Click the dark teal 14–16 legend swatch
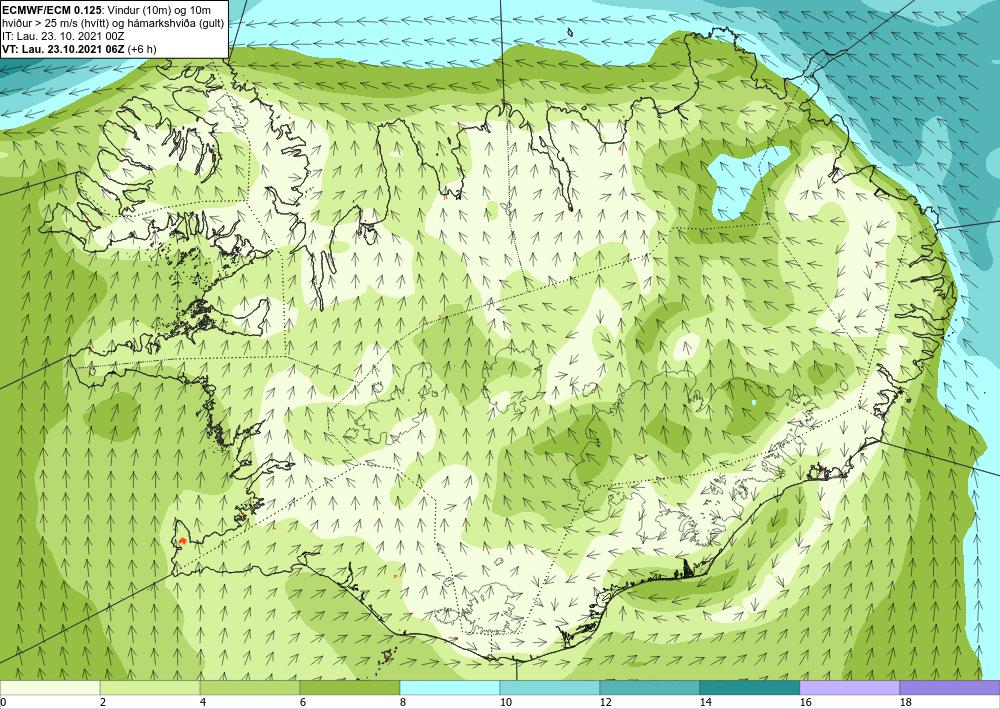Screen dimensions: 1000x709 click(750, 687)
